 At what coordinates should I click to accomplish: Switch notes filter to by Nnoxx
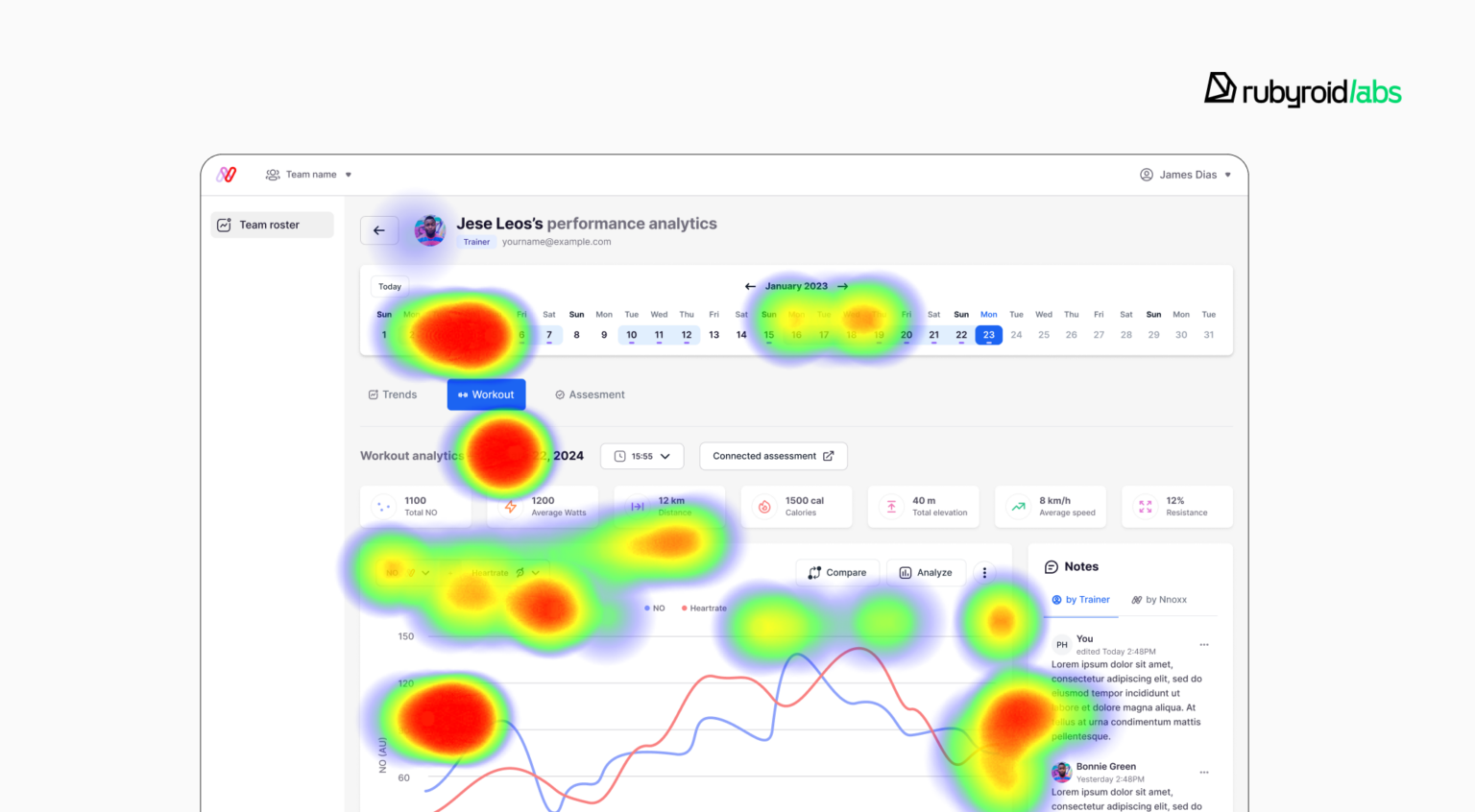click(x=1159, y=599)
